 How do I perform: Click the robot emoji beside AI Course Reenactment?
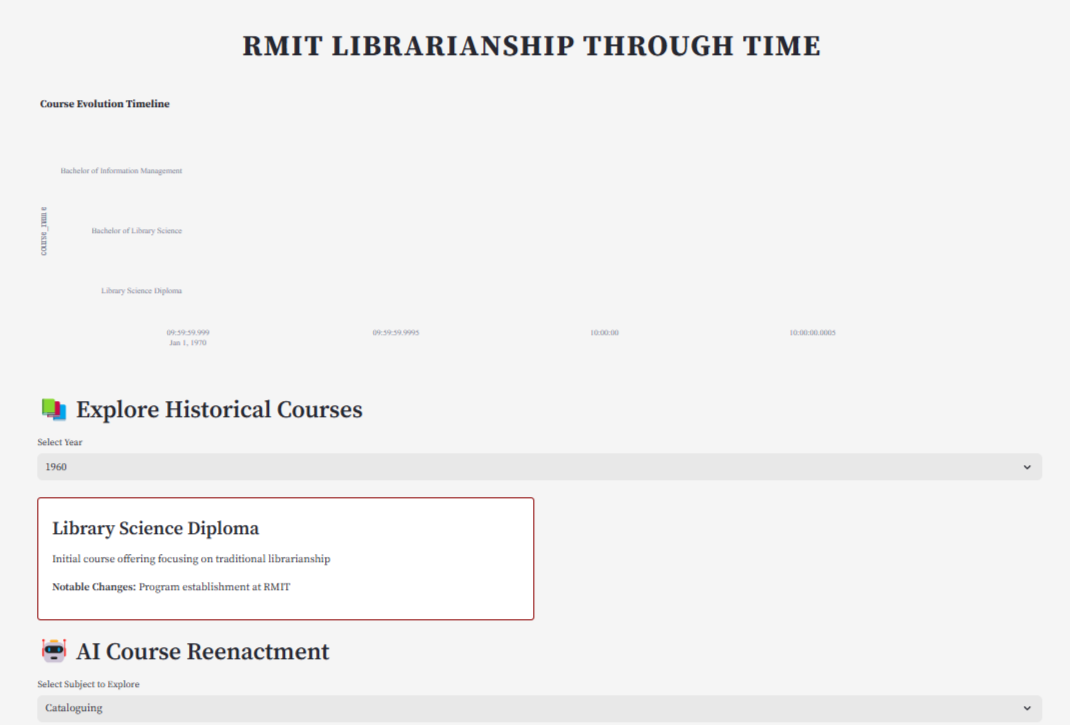click(x=54, y=651)
